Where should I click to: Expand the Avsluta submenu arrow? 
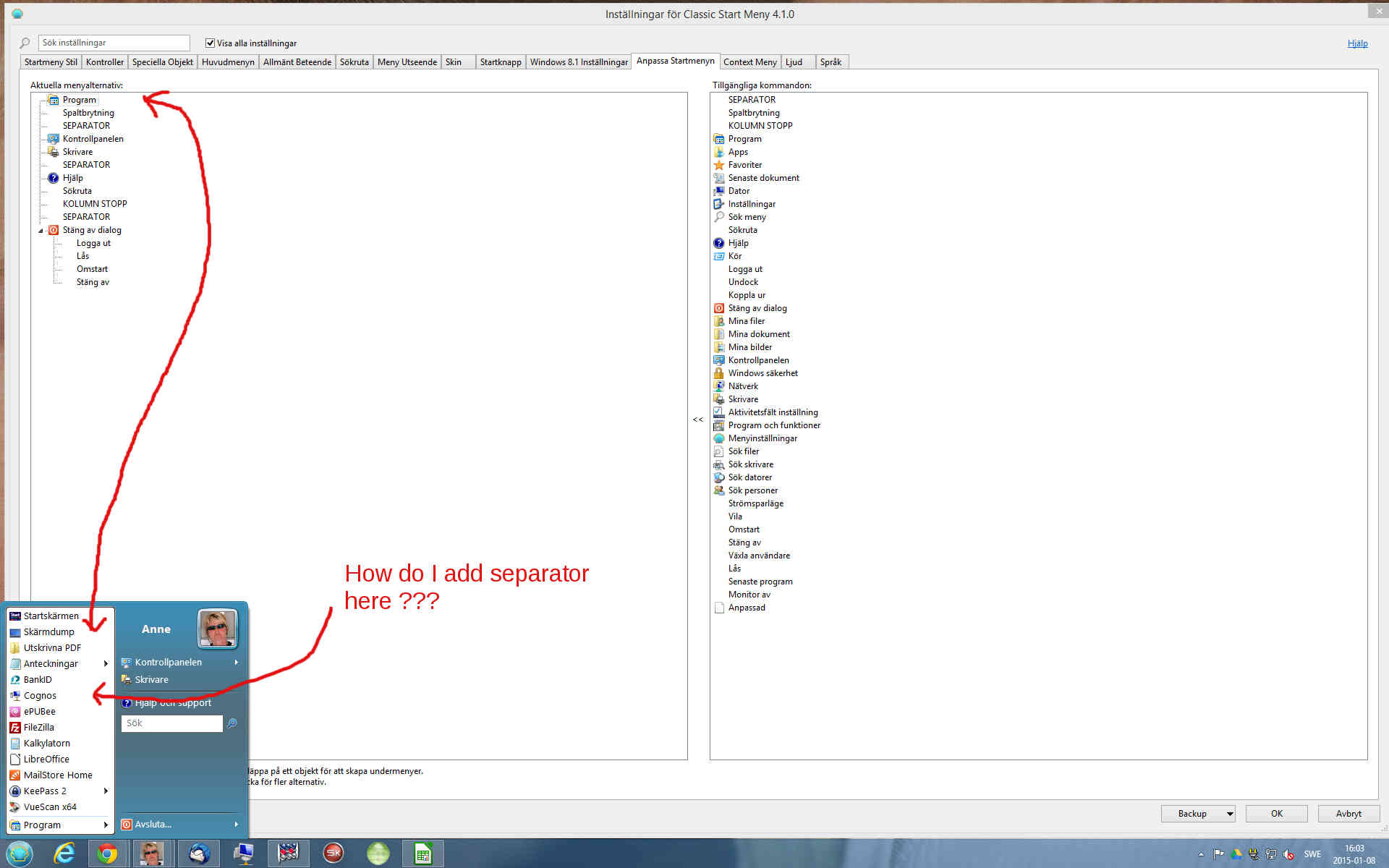point(237,825)
